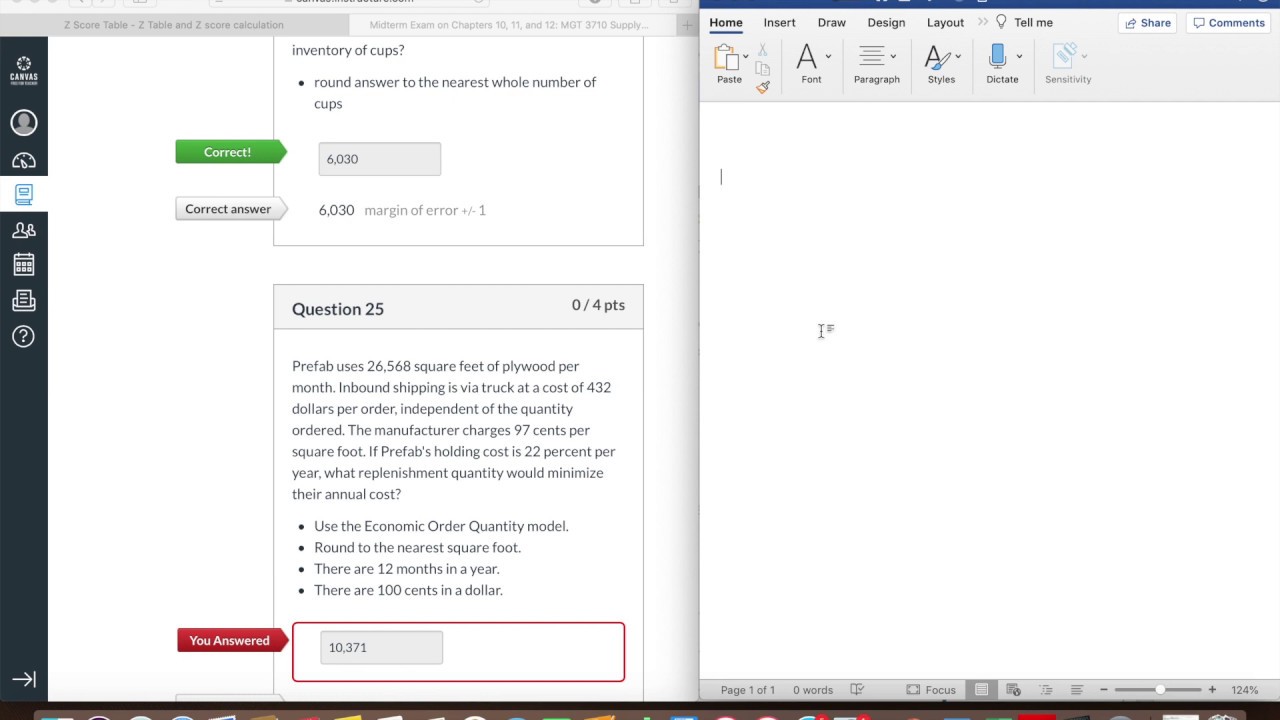Toggle Focus mode in Word status bar
This screenshot has height=720, width=1280.
931,690
